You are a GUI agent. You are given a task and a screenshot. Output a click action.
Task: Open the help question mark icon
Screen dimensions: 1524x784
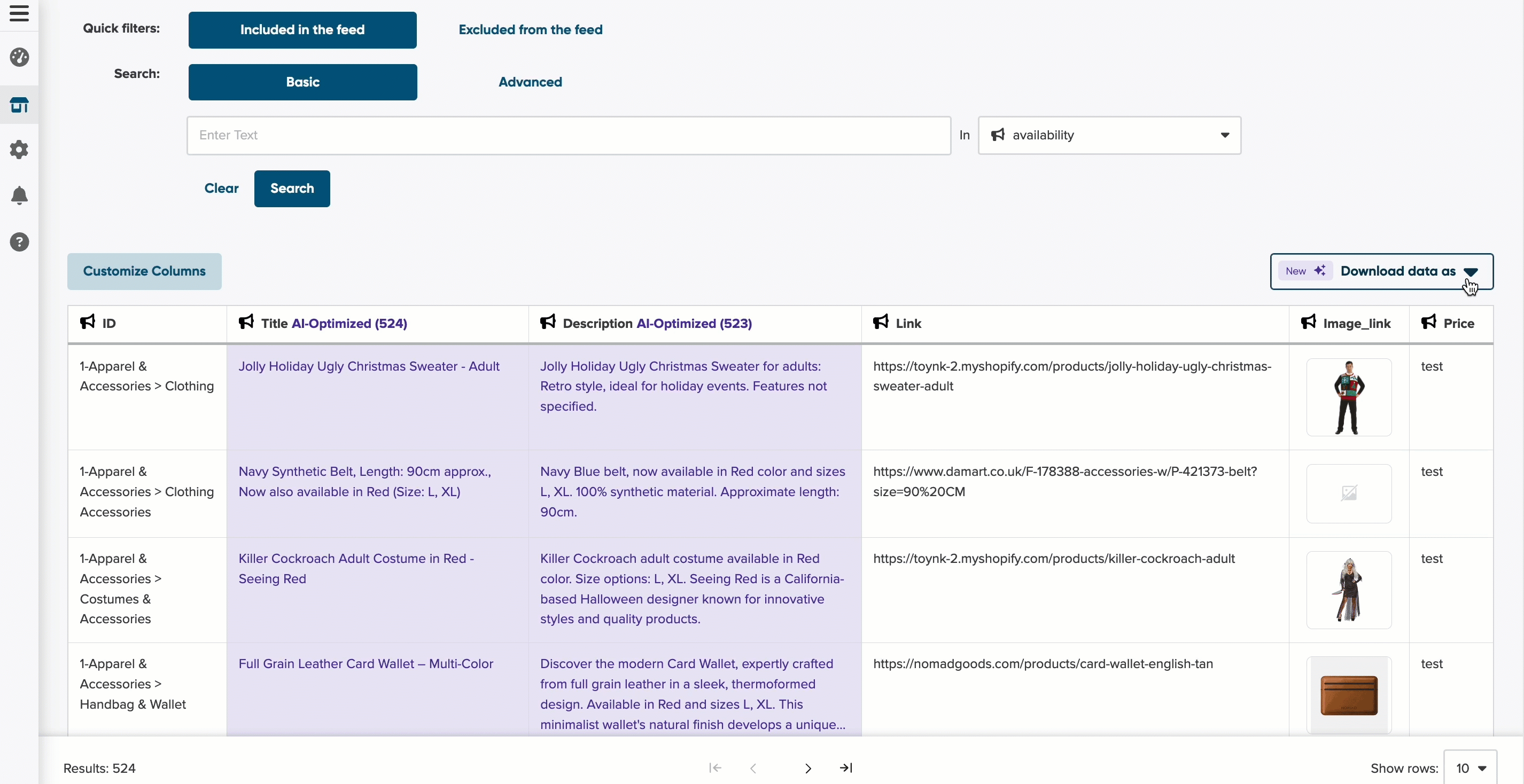pos(20,242)
